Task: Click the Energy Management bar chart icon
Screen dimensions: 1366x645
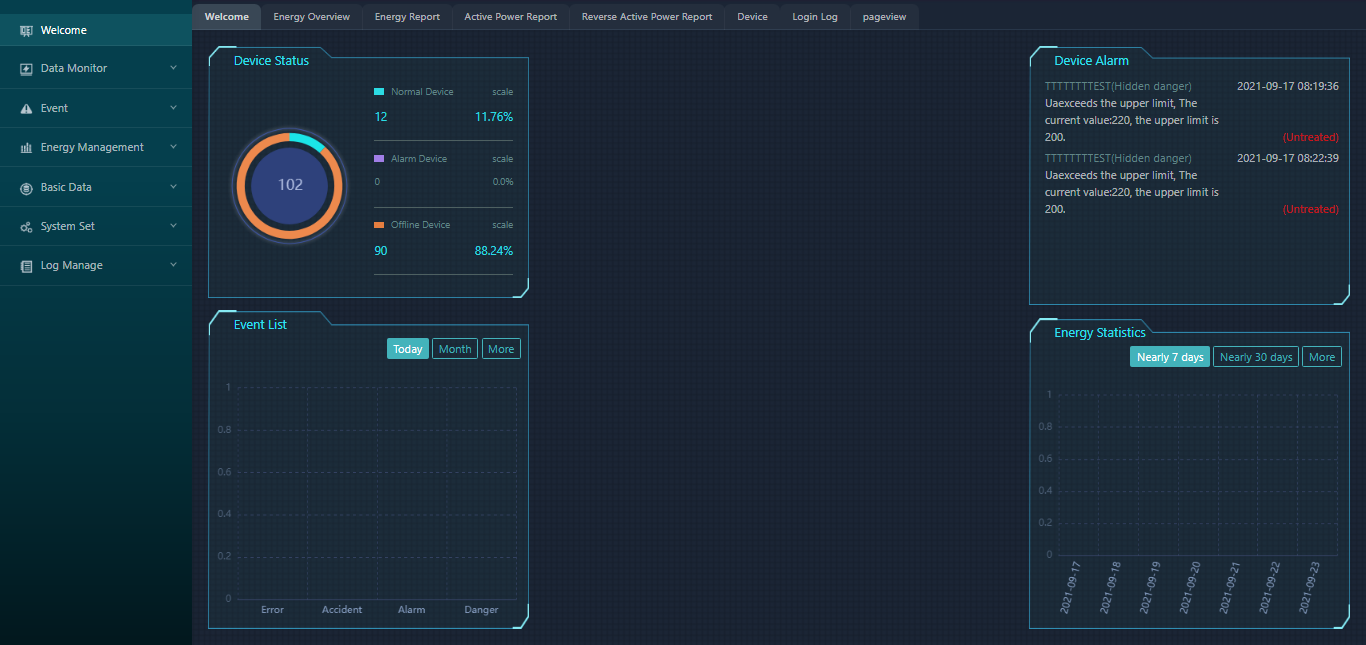Action: point(26,148)
